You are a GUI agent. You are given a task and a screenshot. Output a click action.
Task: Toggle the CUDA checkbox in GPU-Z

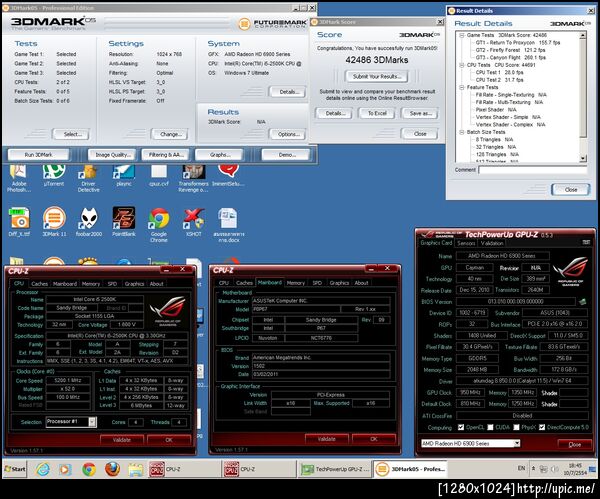[490, 427]
